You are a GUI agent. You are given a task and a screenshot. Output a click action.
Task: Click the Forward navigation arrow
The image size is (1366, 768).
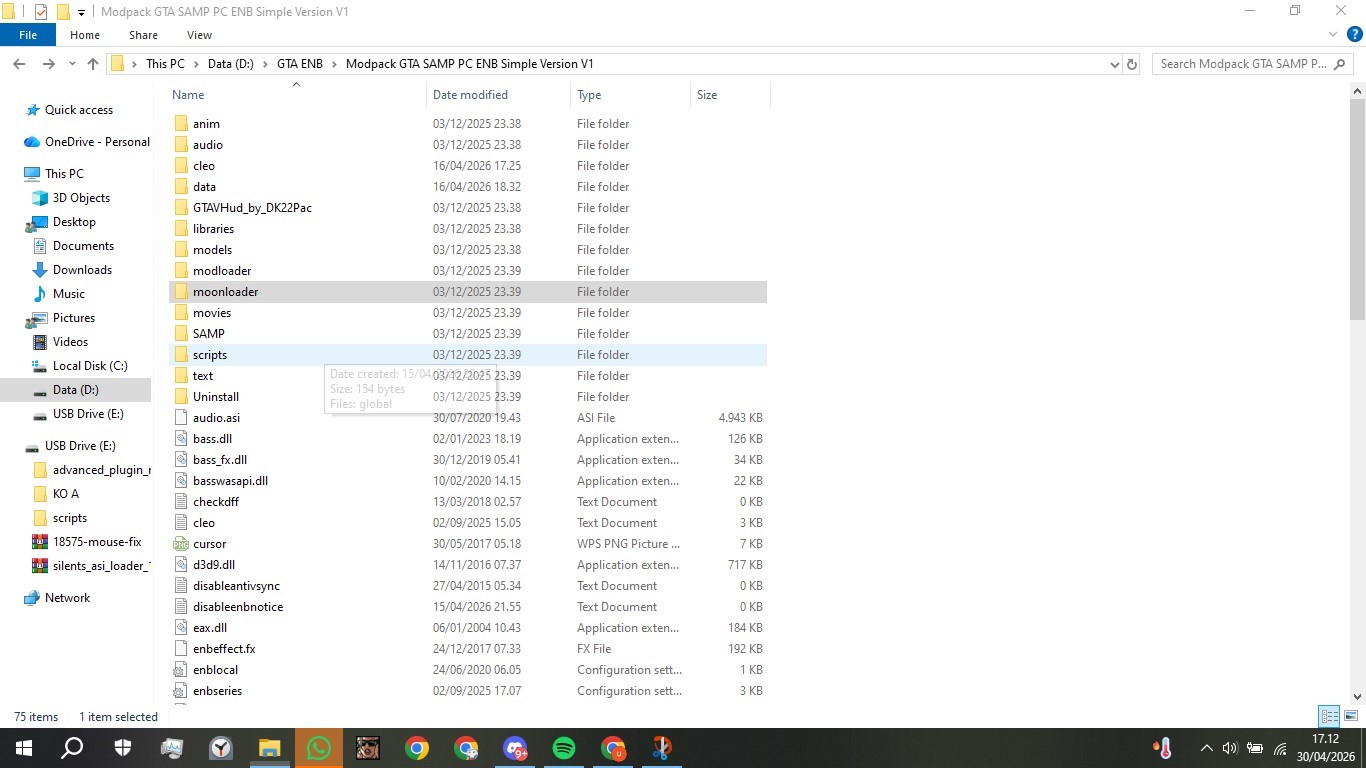[48, 64]
